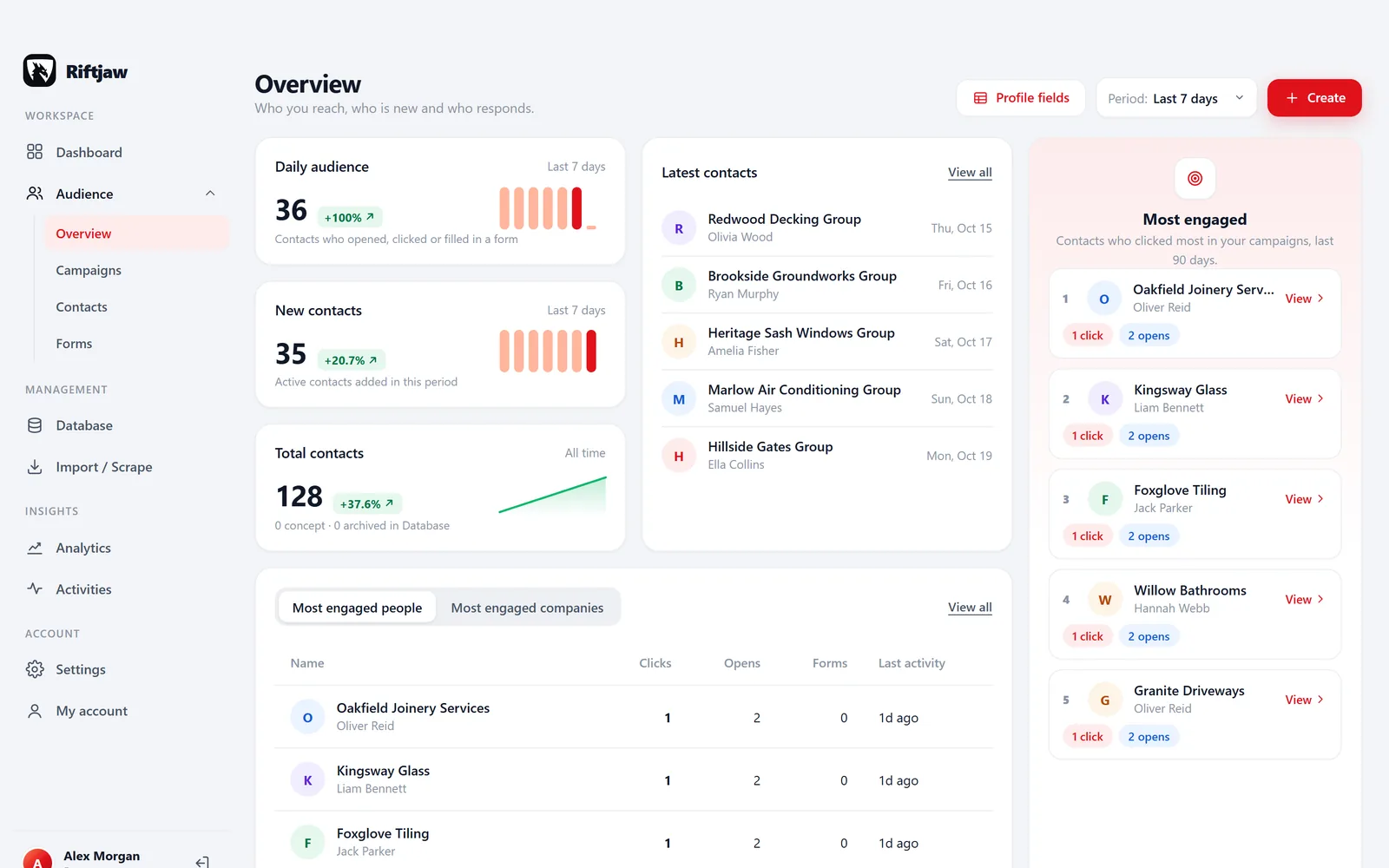This screenshot has width=1389, height=868.
Task: View Oakfield Joinery Serv... engaged card
Action: [x=1304, y=299]
